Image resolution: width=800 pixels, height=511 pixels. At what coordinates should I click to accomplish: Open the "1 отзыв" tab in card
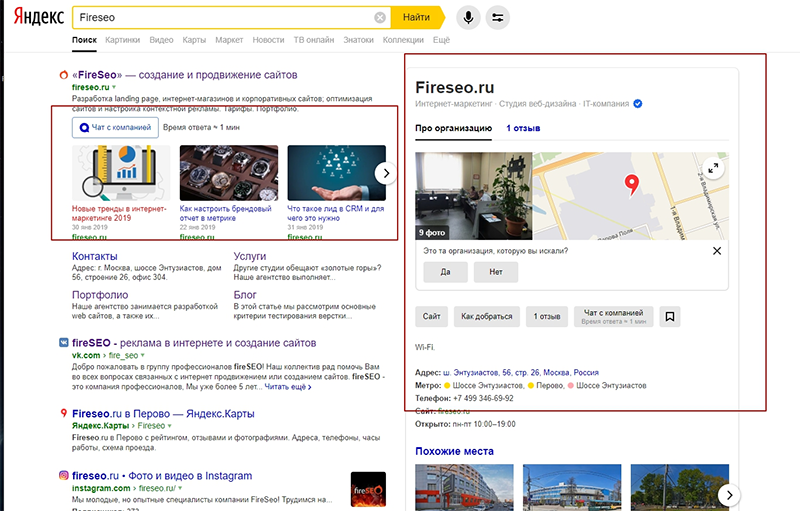pos(524,128)
